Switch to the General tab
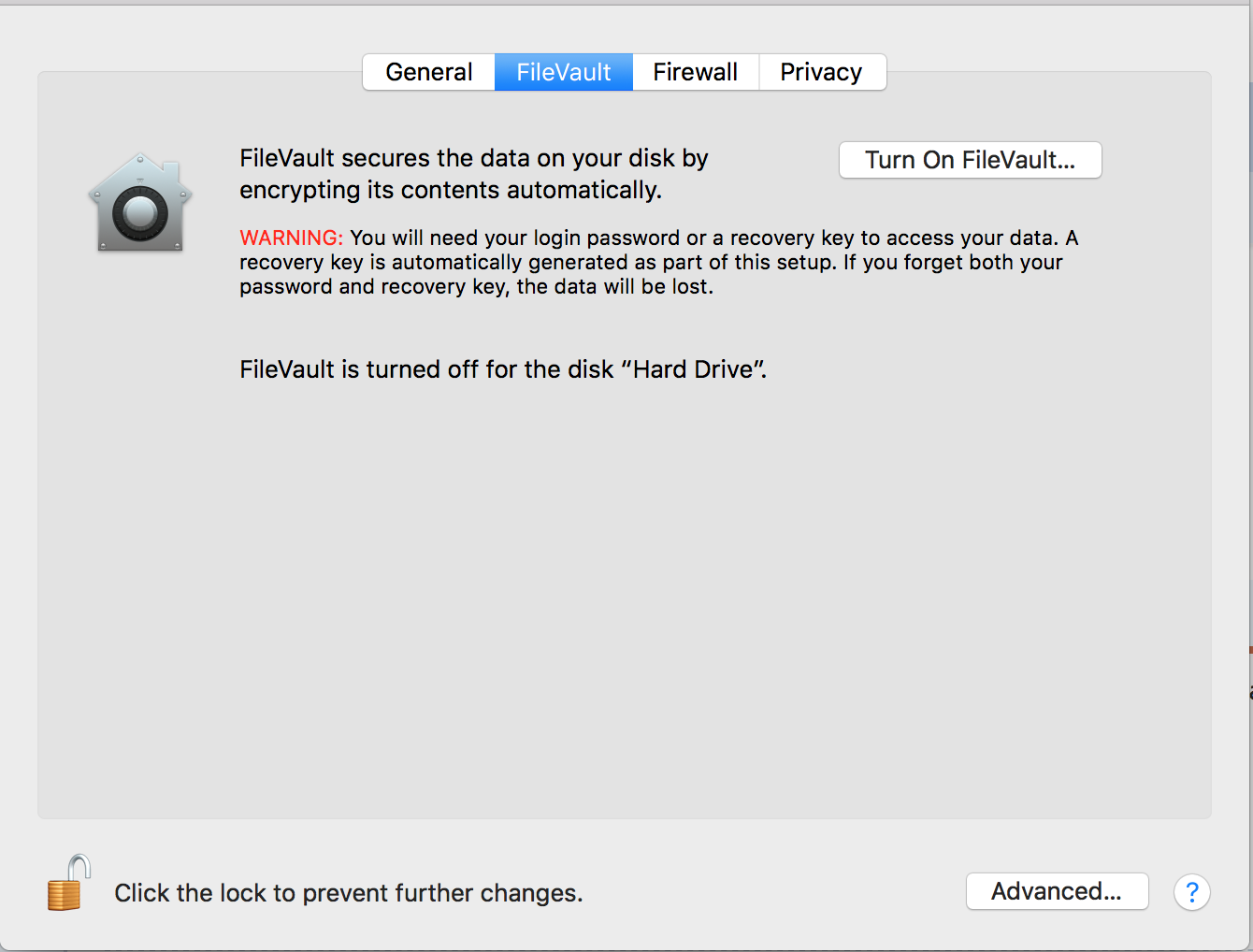The width and height of the screenshot is (1253, 952). (429, 72)
